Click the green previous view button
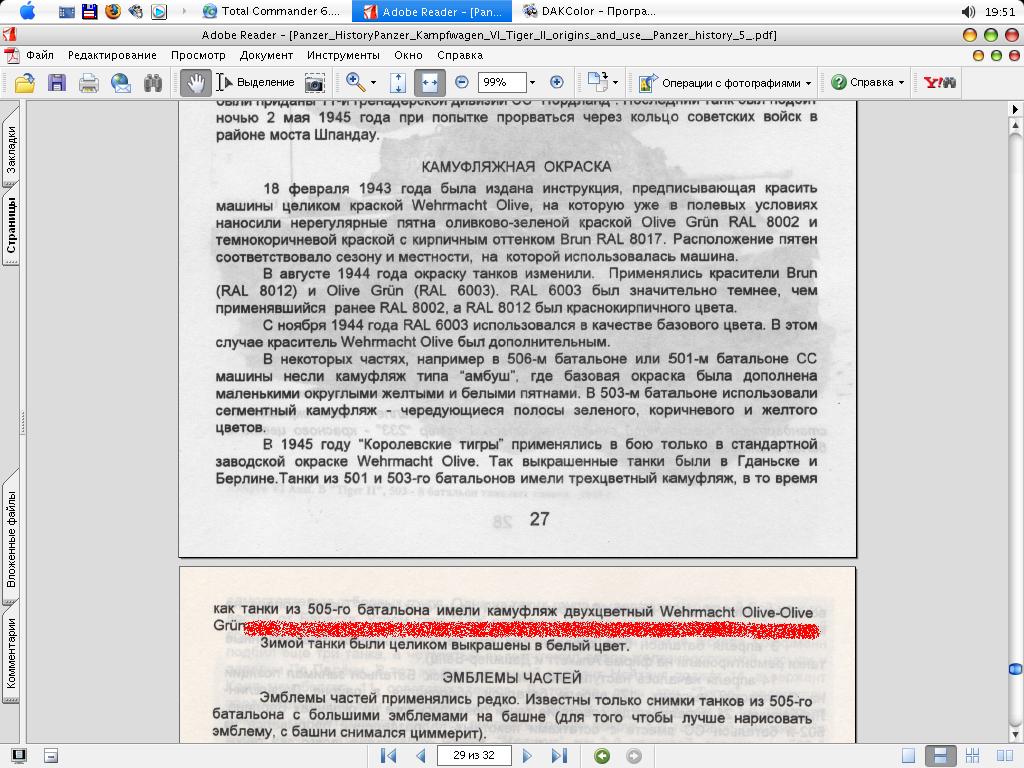1024x768 pixels. 601,756
